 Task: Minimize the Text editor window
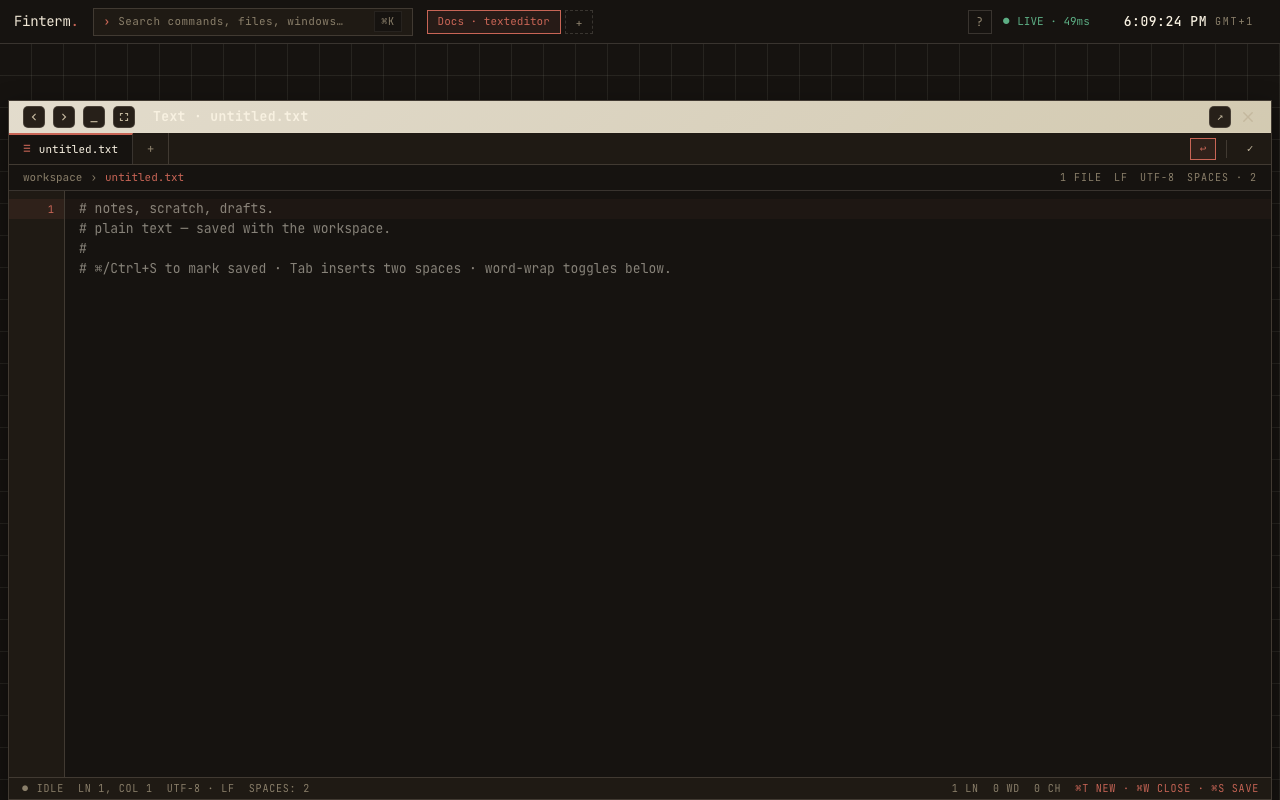(94, 117)
